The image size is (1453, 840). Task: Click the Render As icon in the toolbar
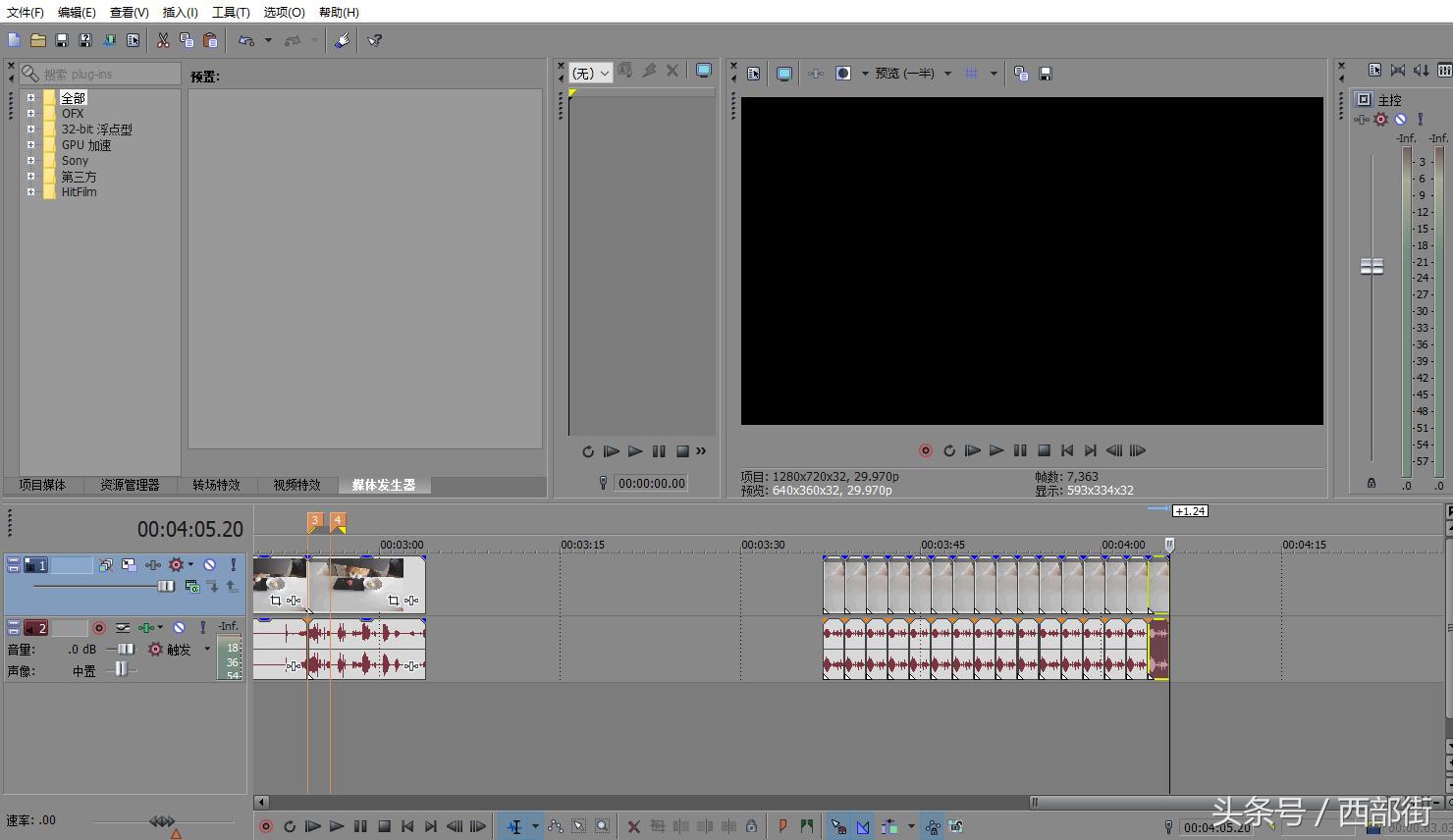[109, 40]
